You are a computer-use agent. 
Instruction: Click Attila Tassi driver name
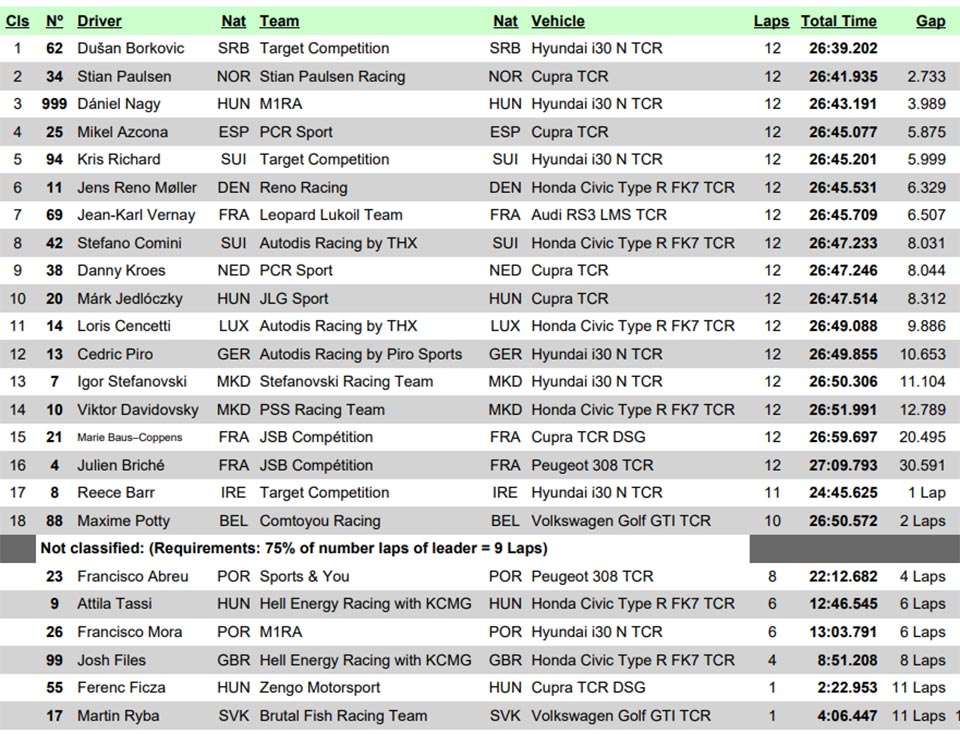114,604
